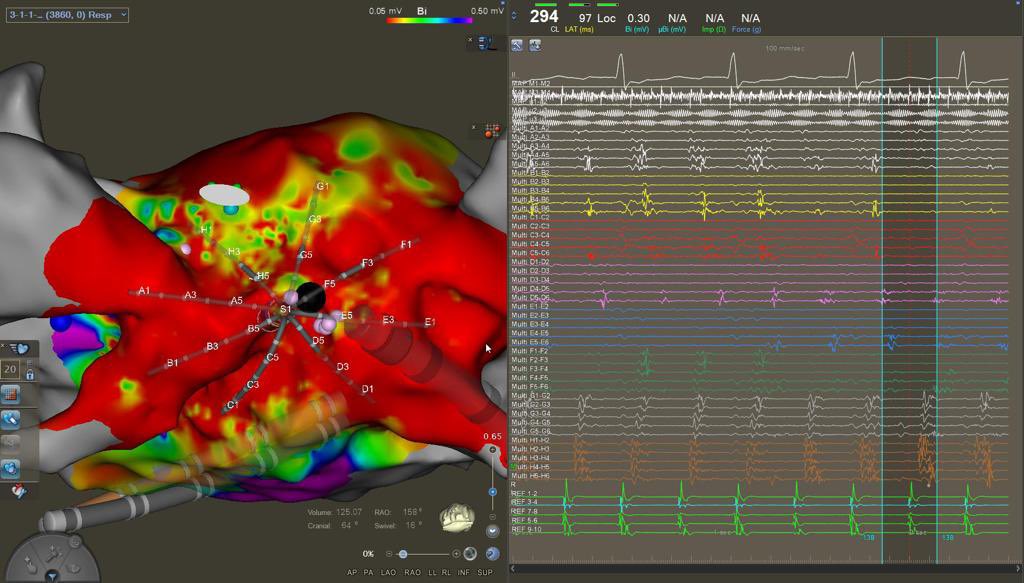Click the Multi E5-E6 channel label

point(531,342)
